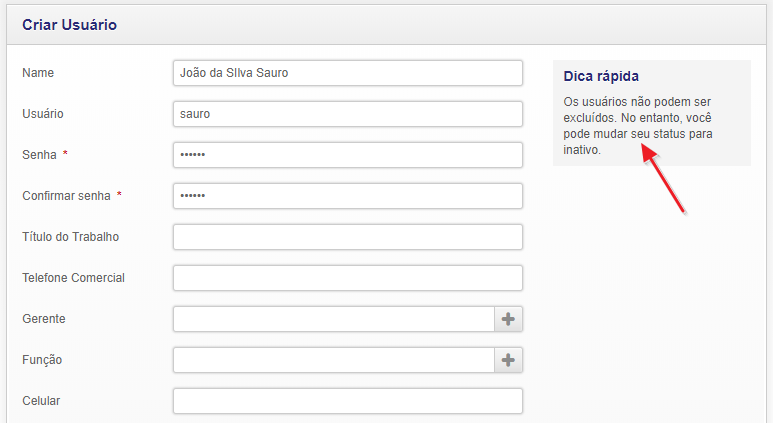This screenshot has height=423, width=773.
Task: Click inside the Função lookup field
Action: (333, 360)
